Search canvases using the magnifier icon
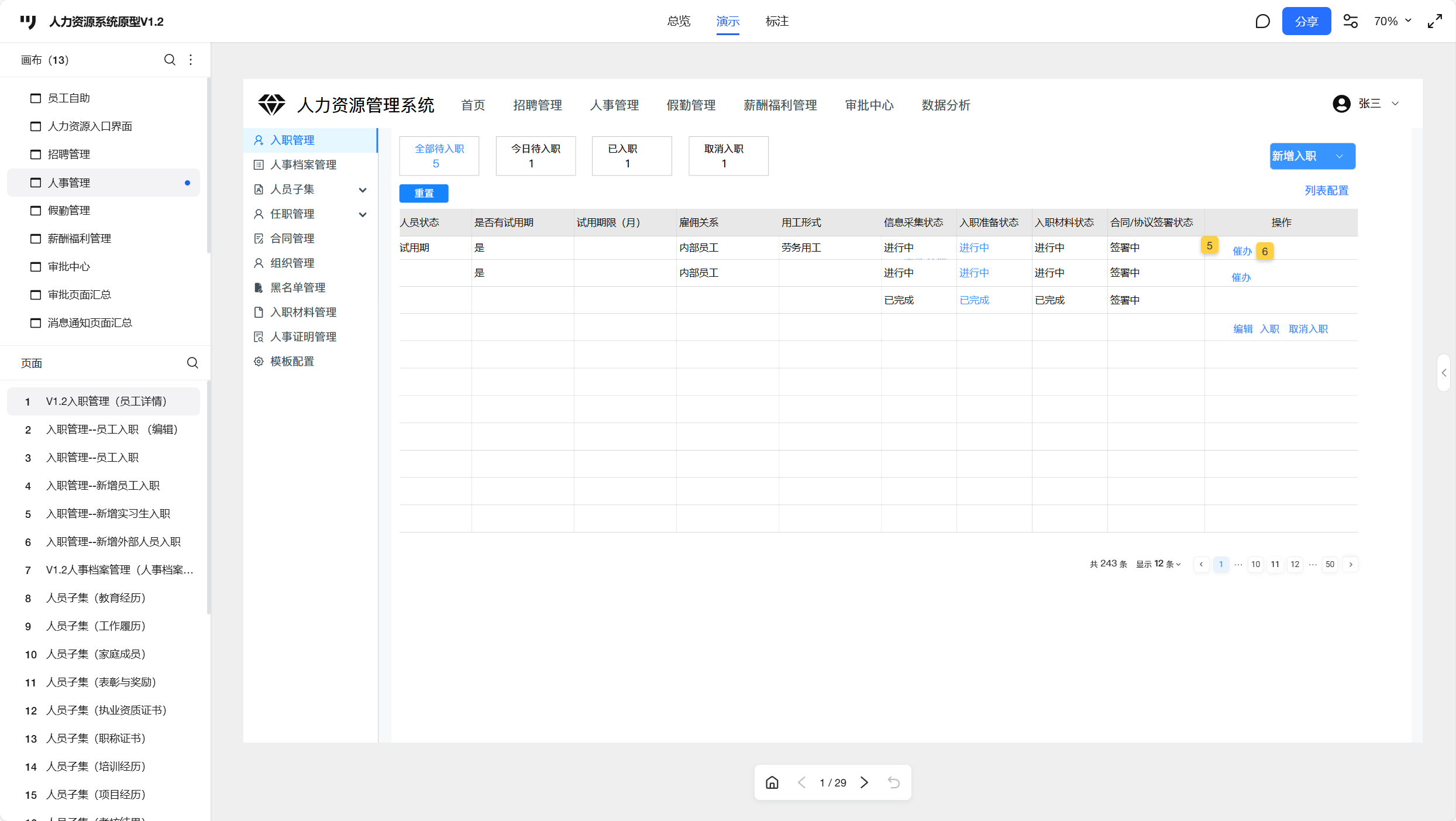The height and width of the screenshot is (821, 1456). click(x=170, y=60)
